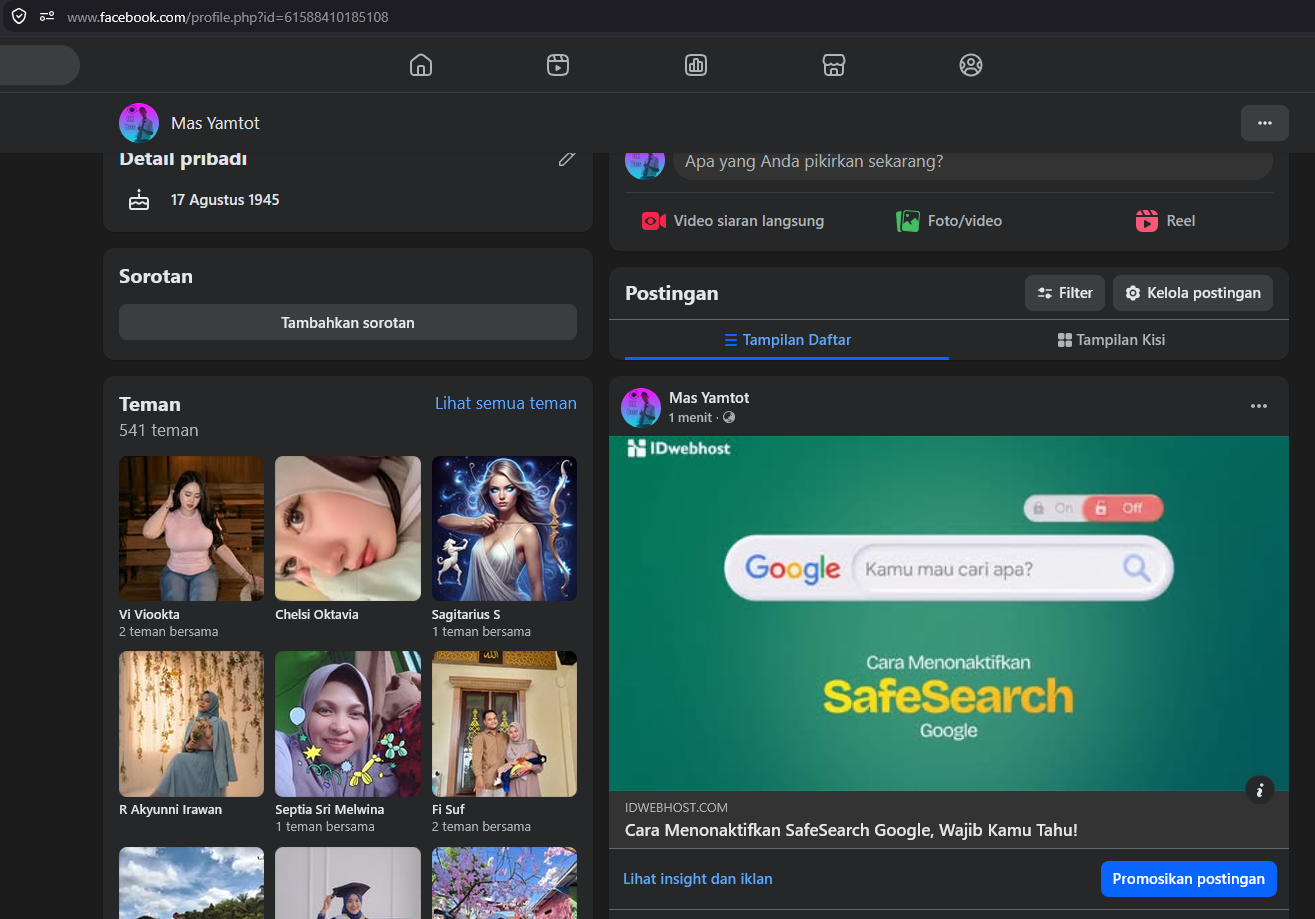1315x919 pixels.
Task: Click the '17 Agustus 1945' birthday text
Action: pos(225,200)
